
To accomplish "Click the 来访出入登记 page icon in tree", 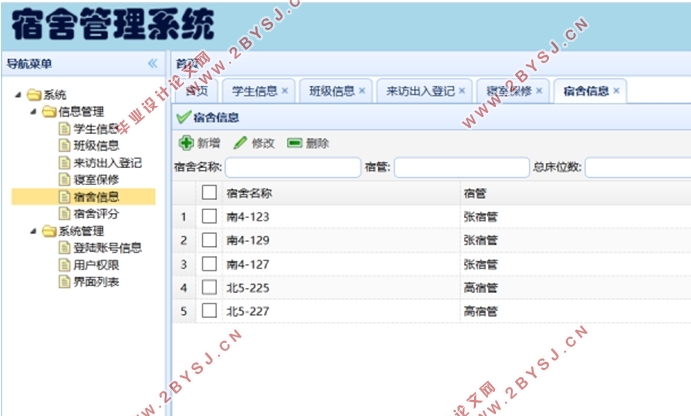I will pos(64,163).
